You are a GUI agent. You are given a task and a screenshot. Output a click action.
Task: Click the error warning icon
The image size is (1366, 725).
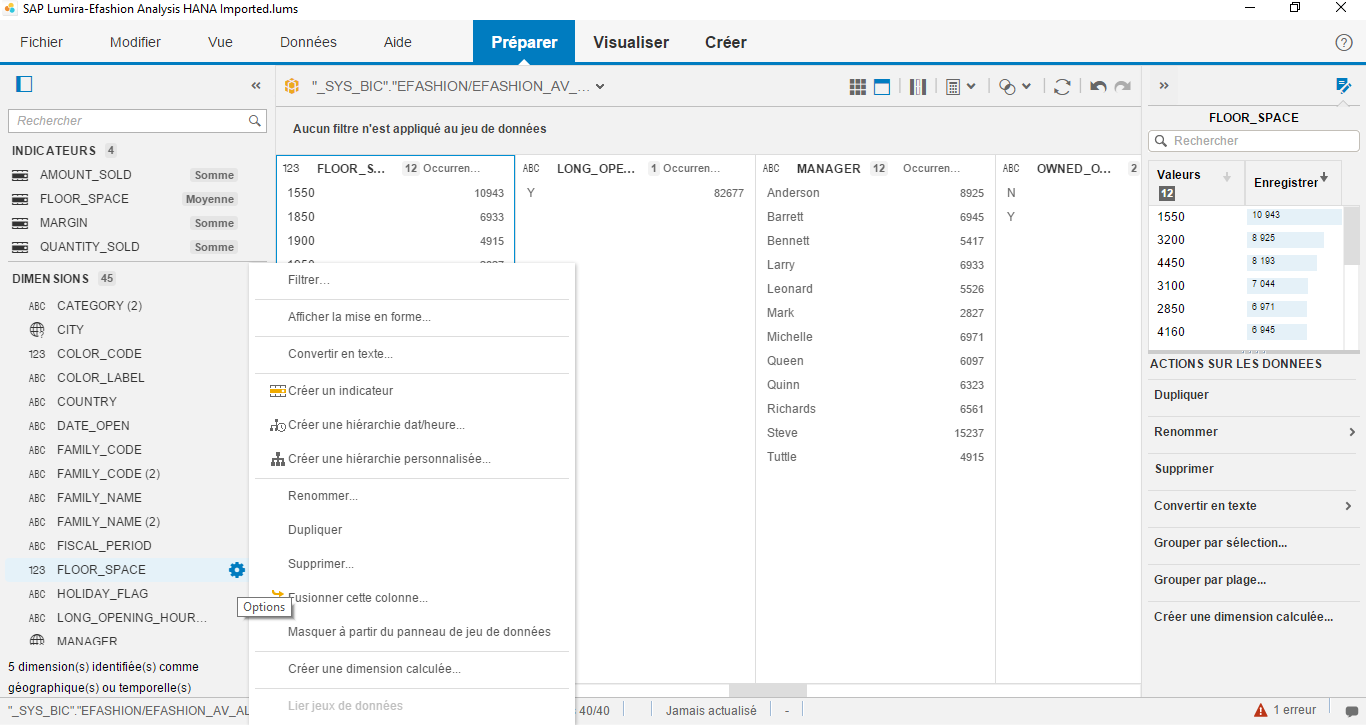click(1261, 710)
